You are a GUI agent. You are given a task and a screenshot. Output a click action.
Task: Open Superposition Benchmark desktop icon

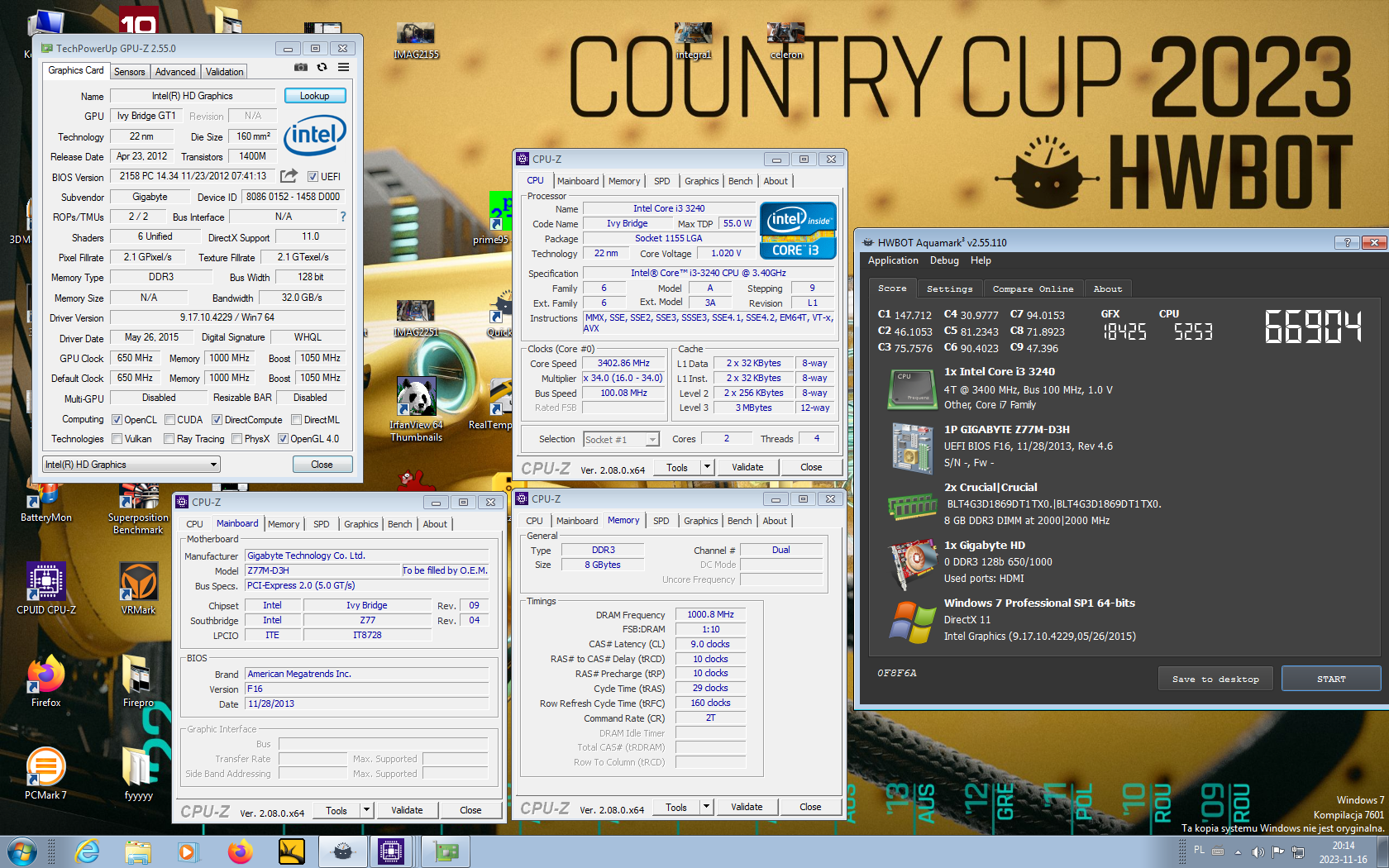click(x=138, y=510)
